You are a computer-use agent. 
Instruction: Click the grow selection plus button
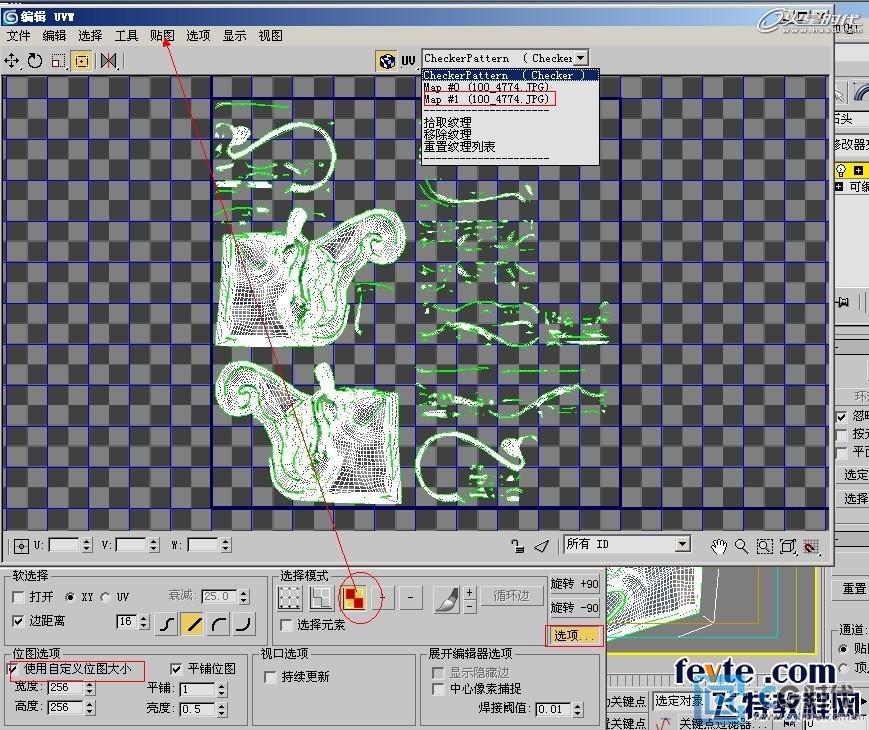(382, 598)
